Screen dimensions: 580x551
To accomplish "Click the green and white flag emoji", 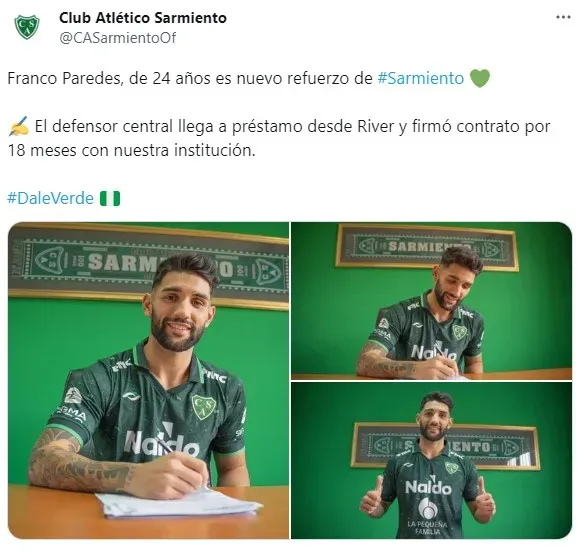I will (x=110, y=198).
